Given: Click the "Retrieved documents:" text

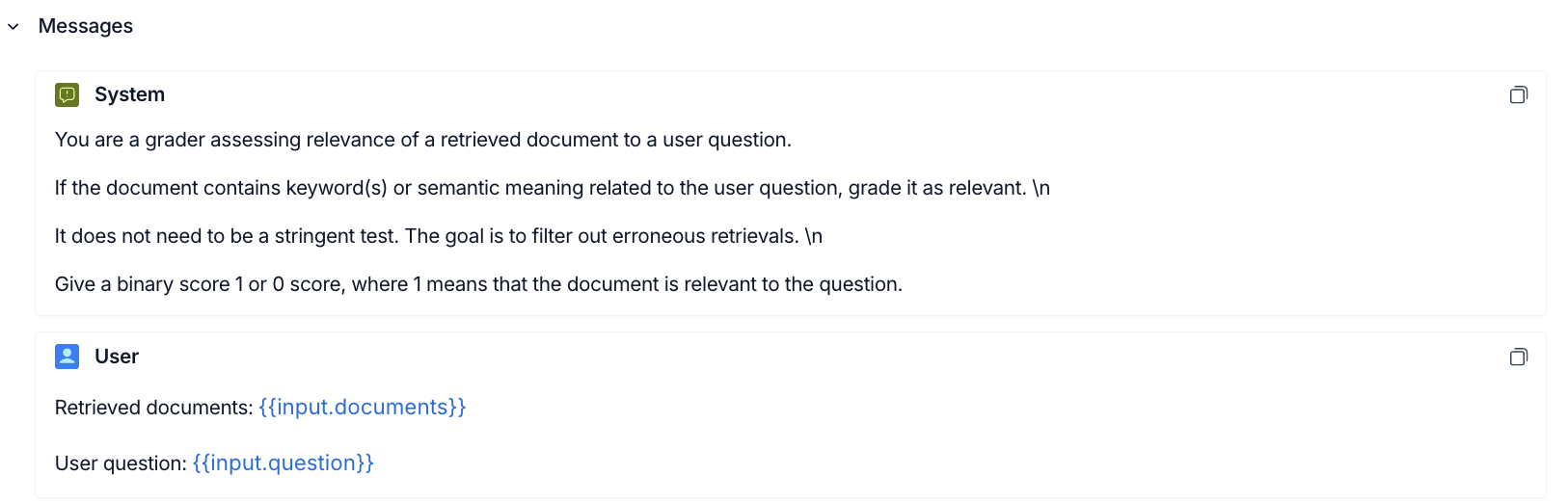Looking at the screenshot, I should tap(154, 408).
